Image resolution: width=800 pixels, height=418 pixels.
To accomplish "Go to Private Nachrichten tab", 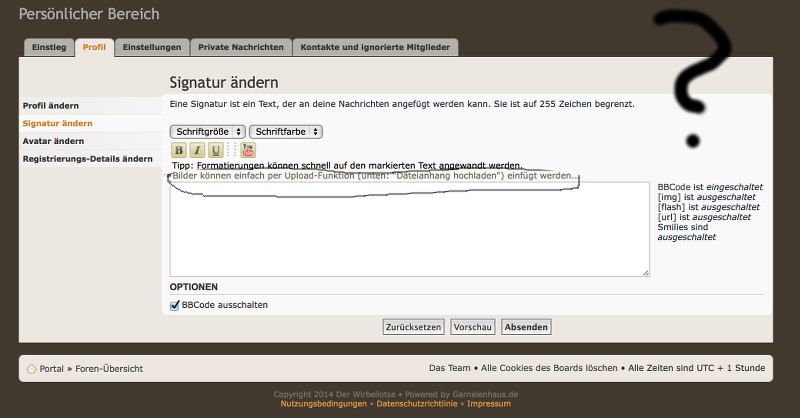I will 241,47.
